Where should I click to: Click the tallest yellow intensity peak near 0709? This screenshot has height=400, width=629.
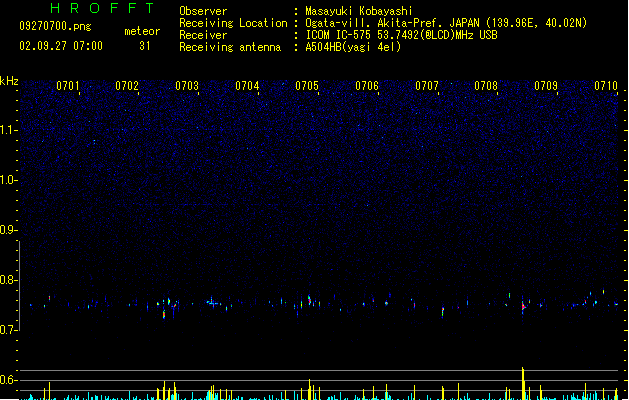pos(523,383)
